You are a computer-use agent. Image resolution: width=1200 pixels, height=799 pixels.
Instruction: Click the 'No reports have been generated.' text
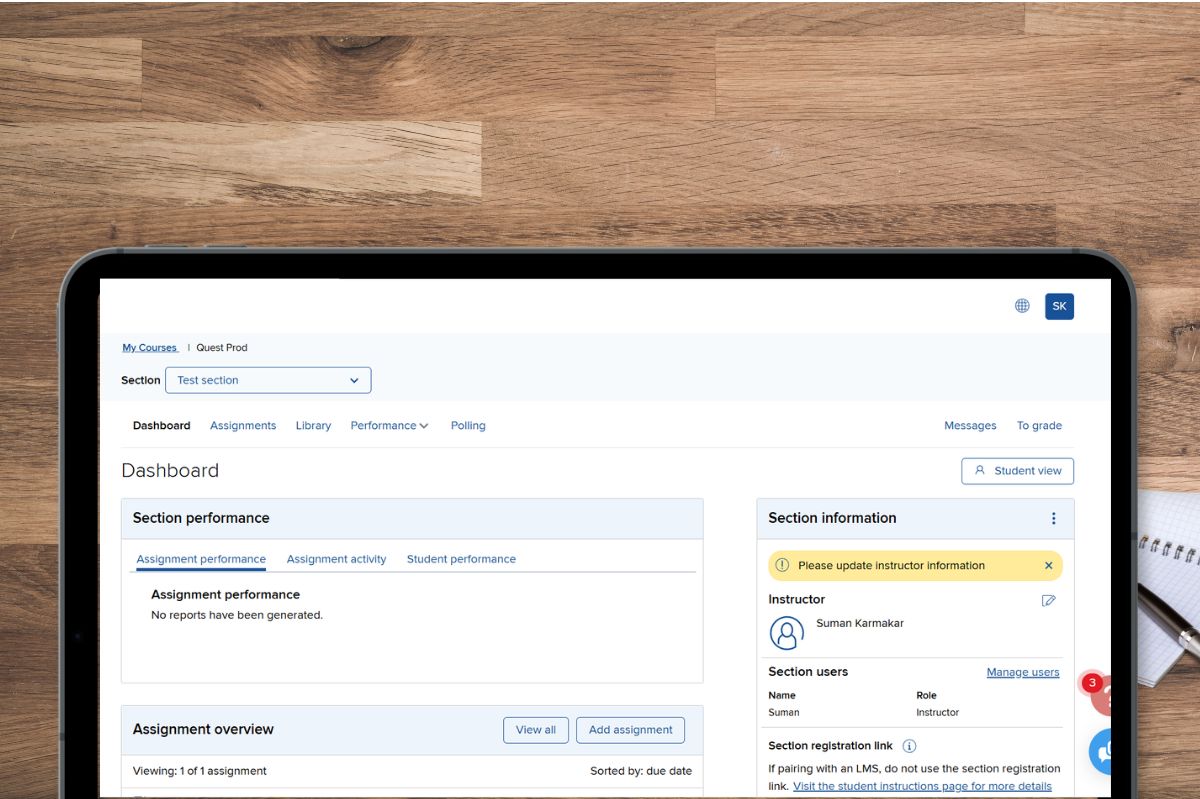(x=237, y=615)
